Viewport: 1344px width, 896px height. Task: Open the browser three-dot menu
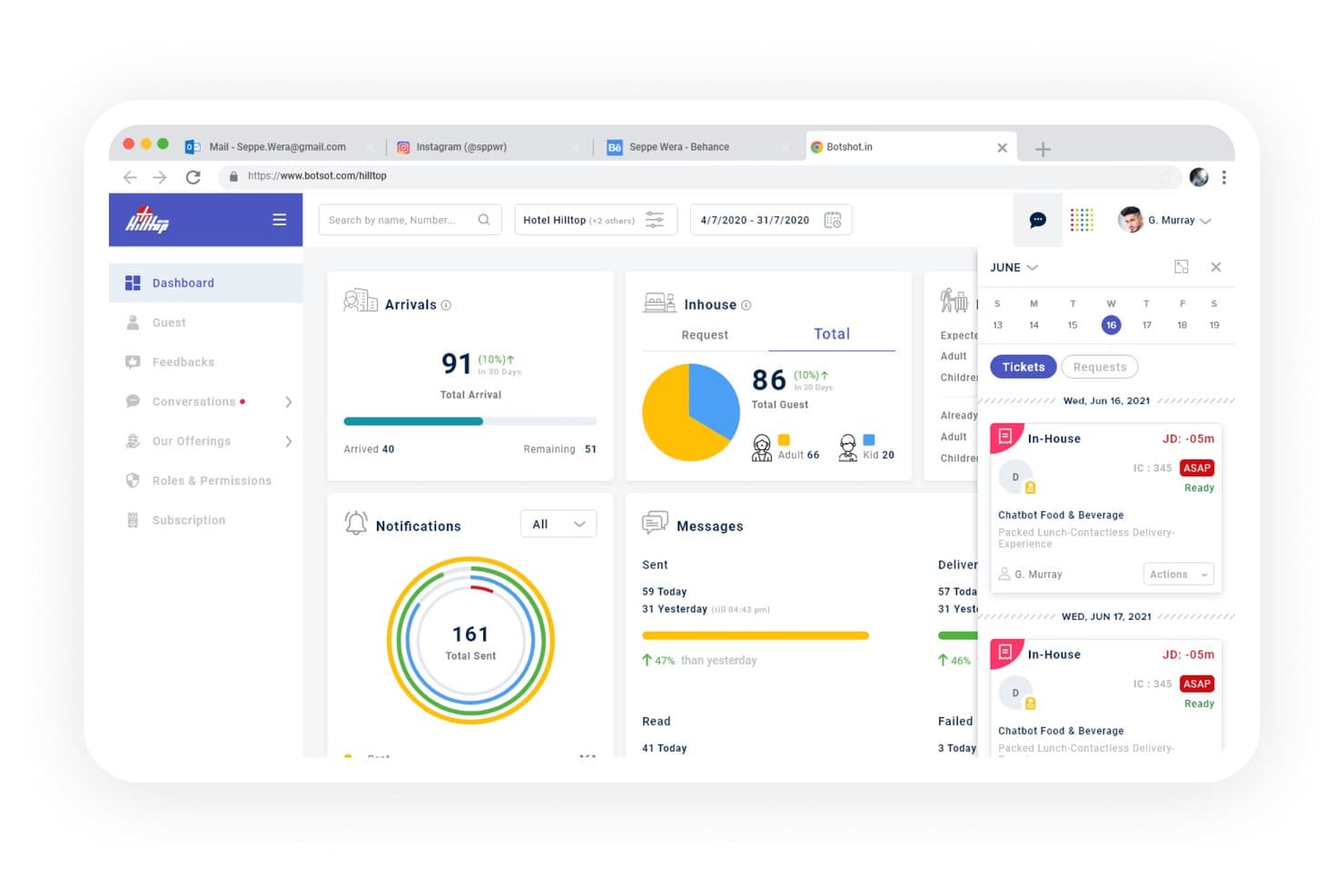1224,177
